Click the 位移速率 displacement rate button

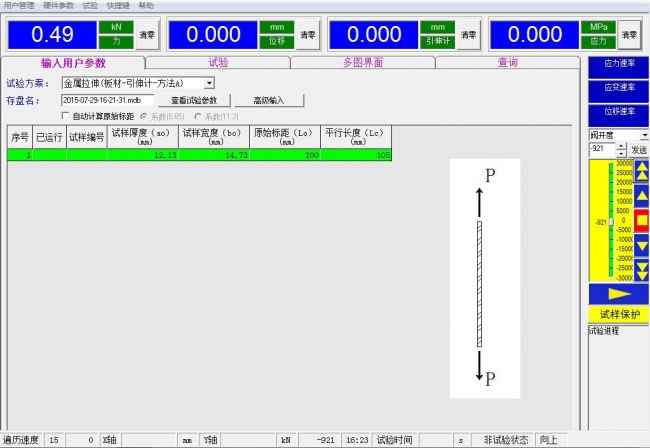click(618, 116)
